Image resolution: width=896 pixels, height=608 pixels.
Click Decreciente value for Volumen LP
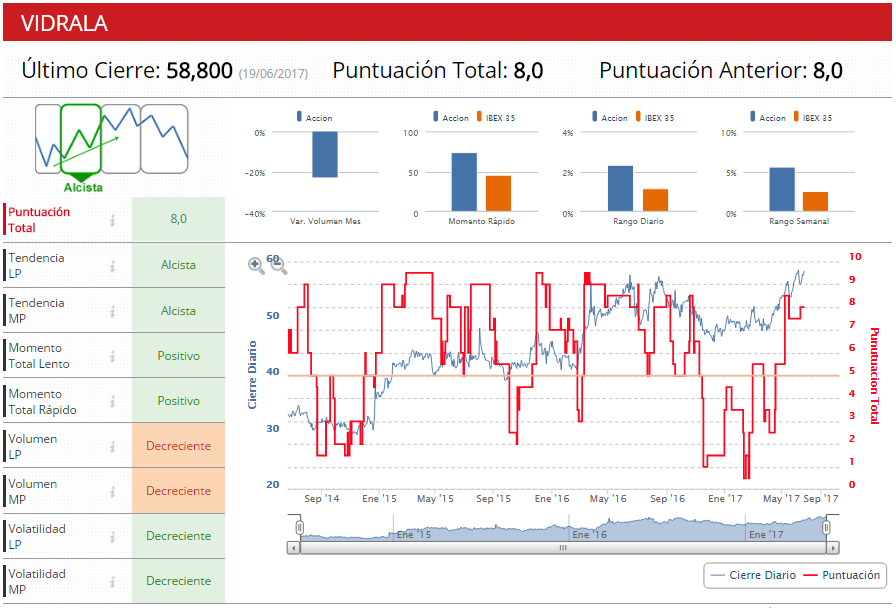pyautogui.click(x=178, y=446)
